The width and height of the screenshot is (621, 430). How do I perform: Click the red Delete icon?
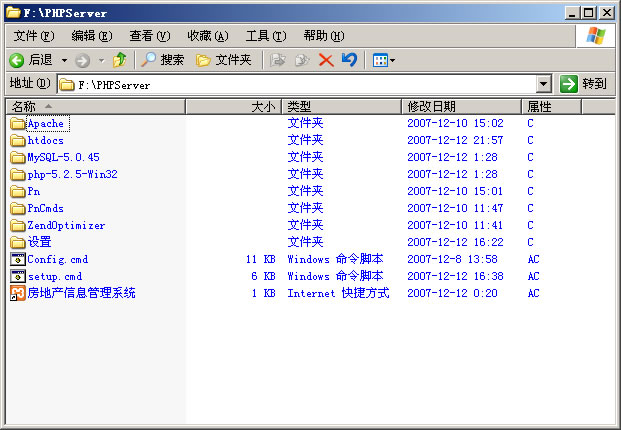click(326, 60)
